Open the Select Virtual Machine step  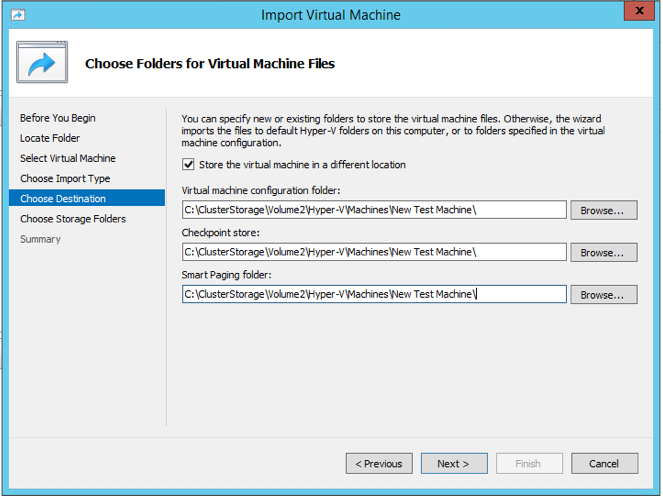67,158
